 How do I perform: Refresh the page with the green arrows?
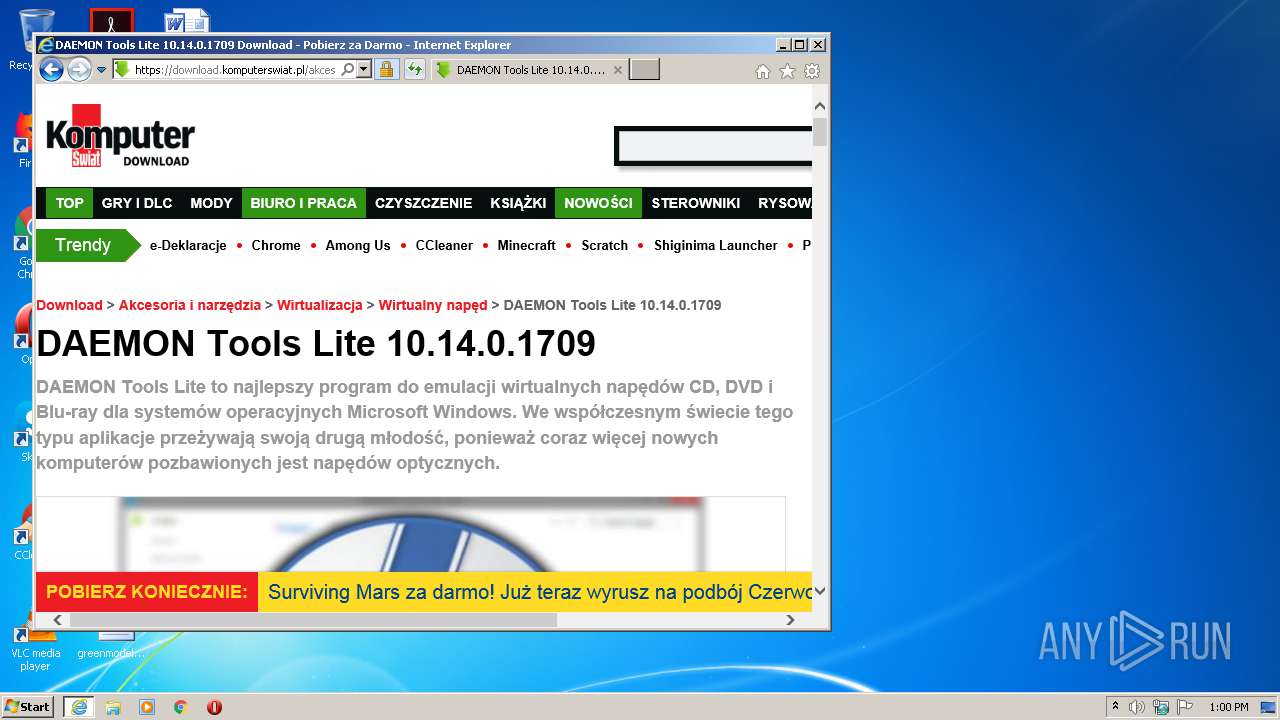(414, 70)
